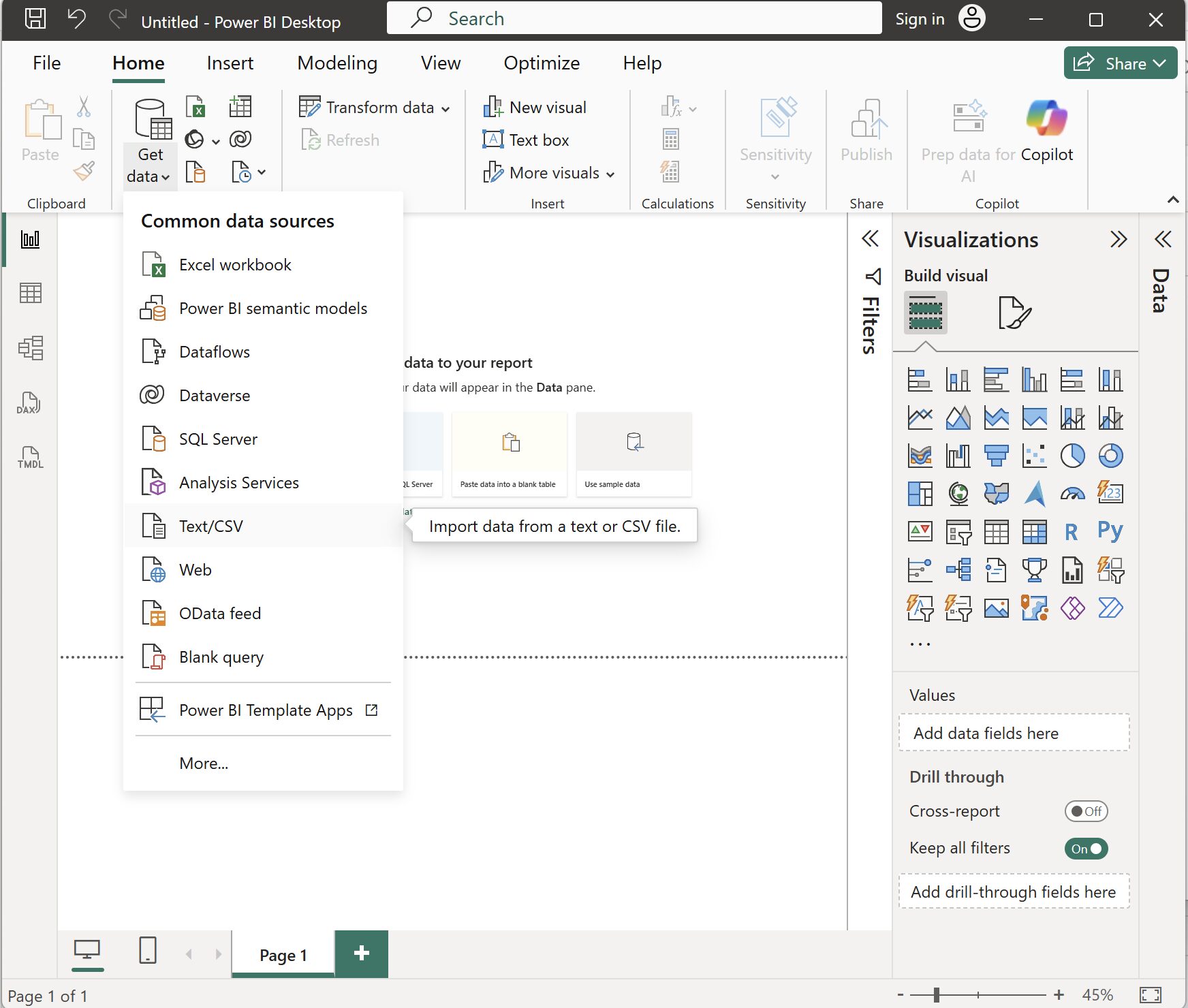
Task: Select the Stacked bar chart visual
Action: (920, 379)
